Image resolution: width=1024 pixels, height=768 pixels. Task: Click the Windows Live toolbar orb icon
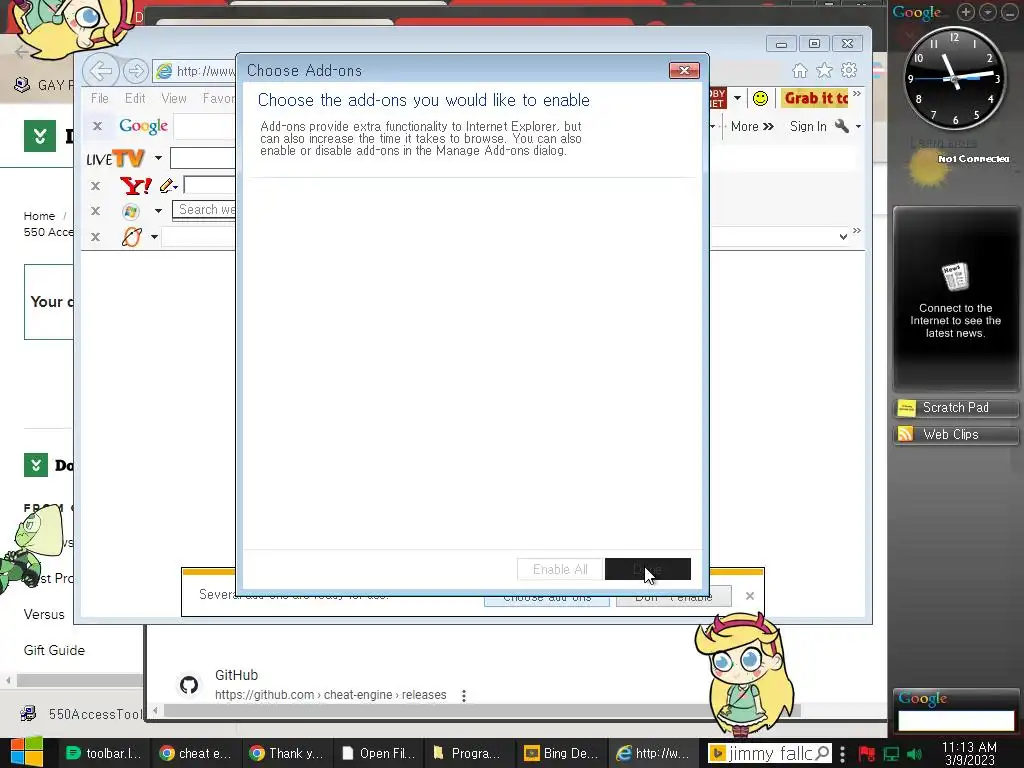(x=131, y=212)
